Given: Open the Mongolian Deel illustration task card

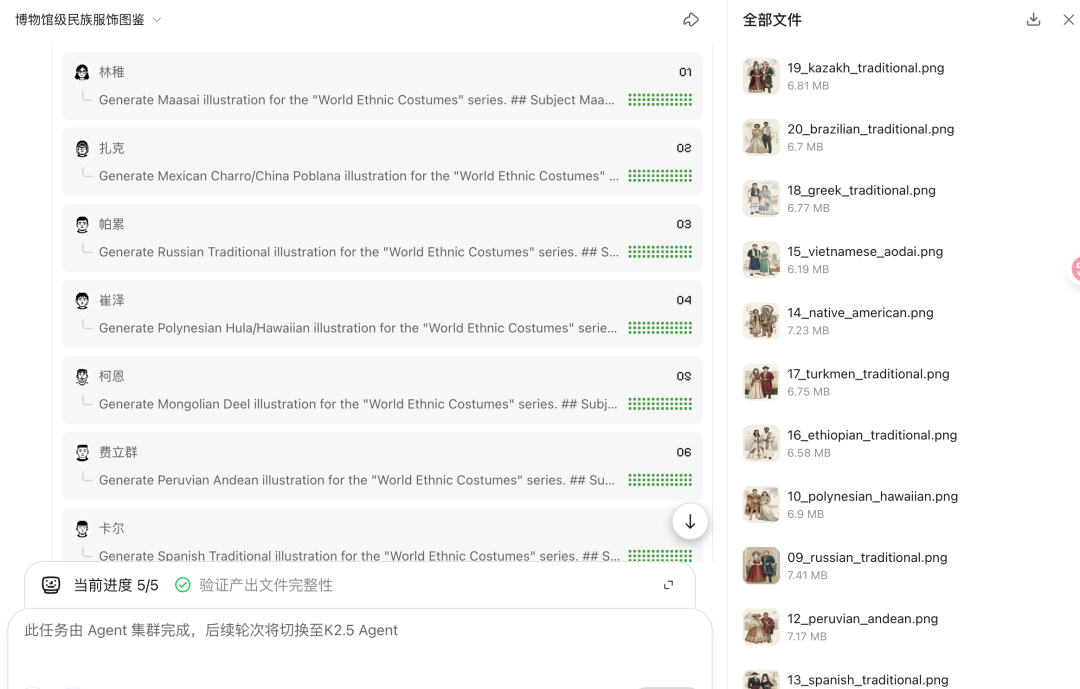Looking at the screenshot, I should (x=382, y=390).
